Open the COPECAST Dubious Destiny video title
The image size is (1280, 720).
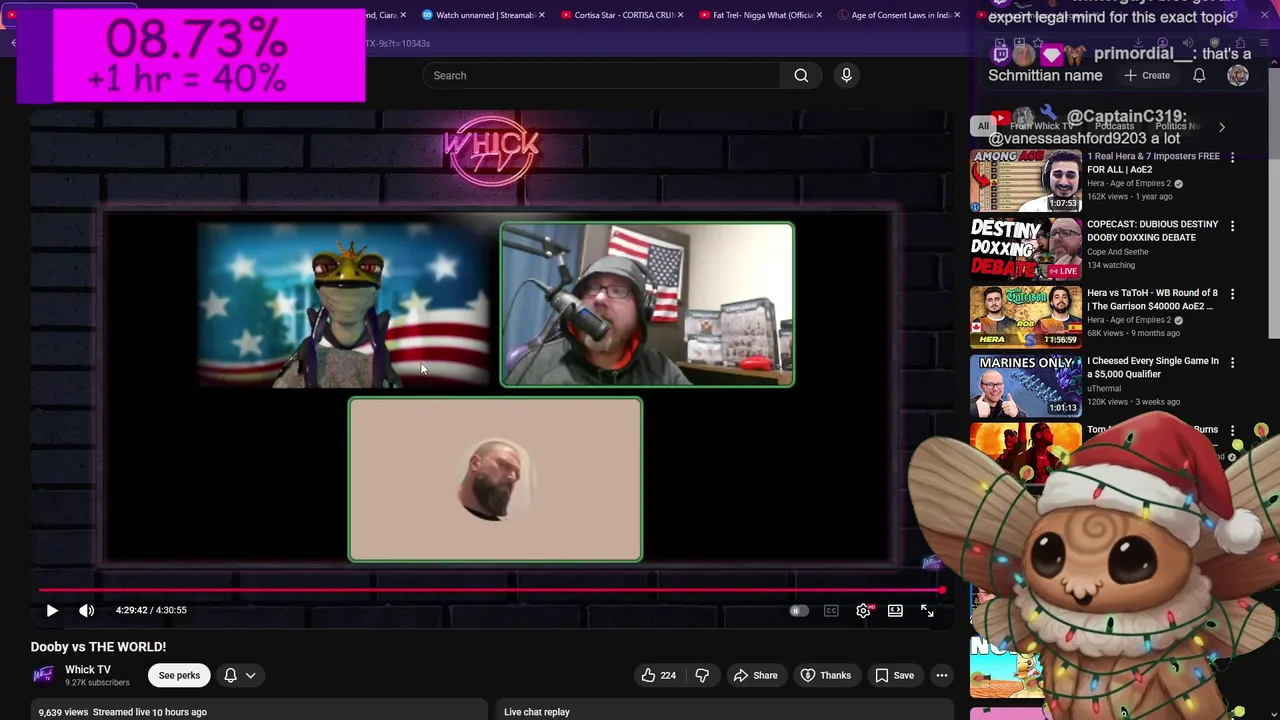click(1152, 231)
